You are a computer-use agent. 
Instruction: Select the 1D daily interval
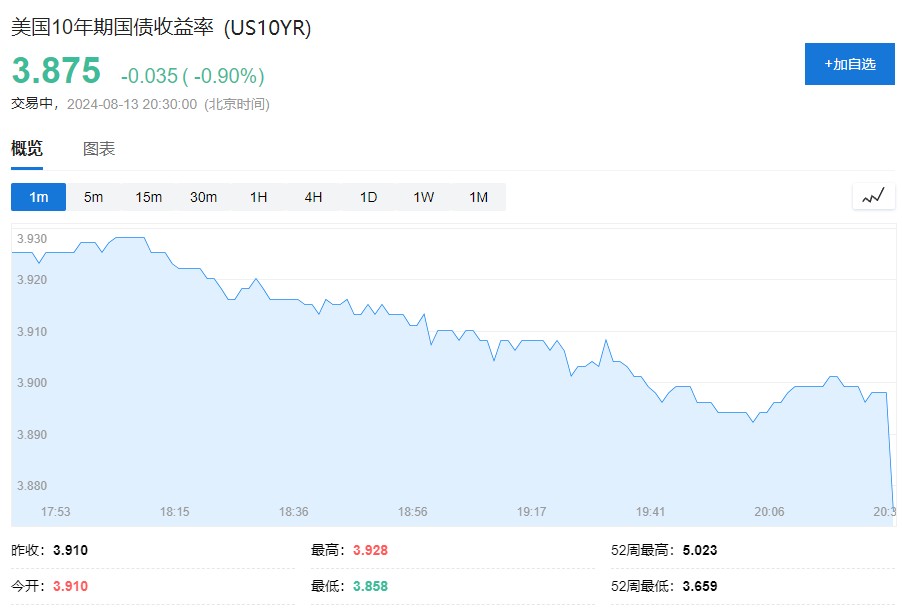click(x=368, y=197)
